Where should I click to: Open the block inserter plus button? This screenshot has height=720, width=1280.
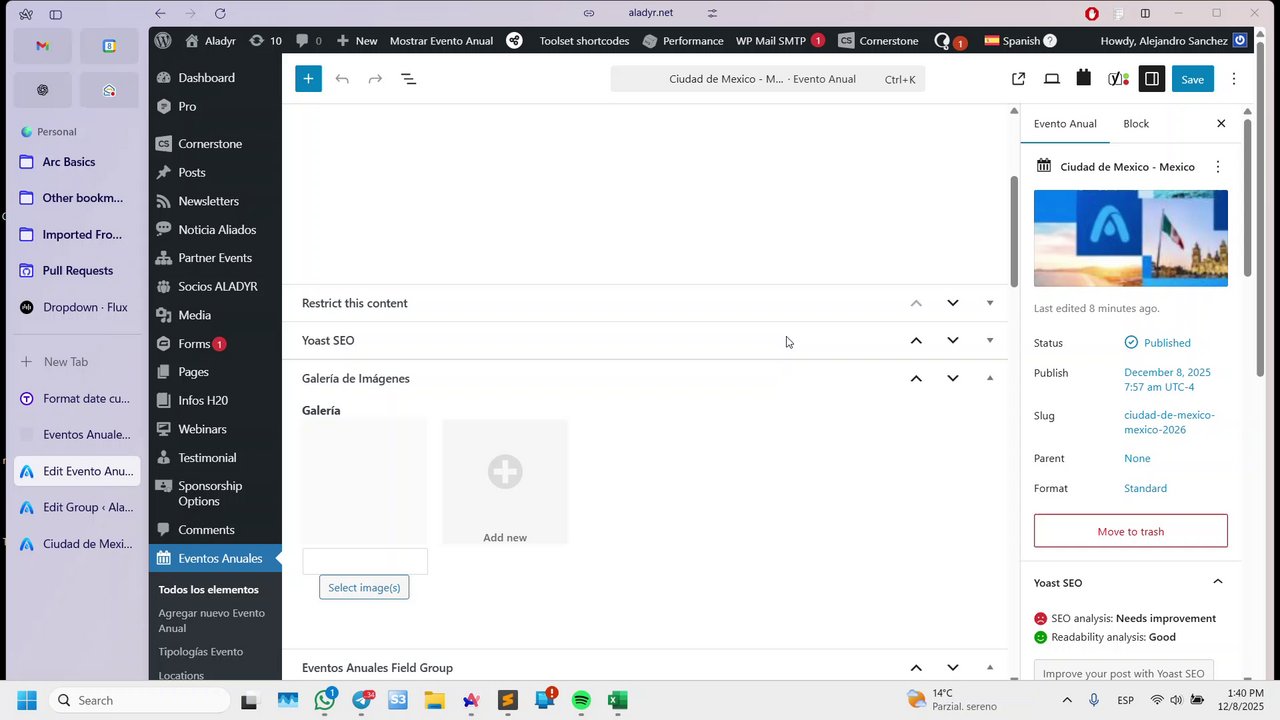click(308, 79)
